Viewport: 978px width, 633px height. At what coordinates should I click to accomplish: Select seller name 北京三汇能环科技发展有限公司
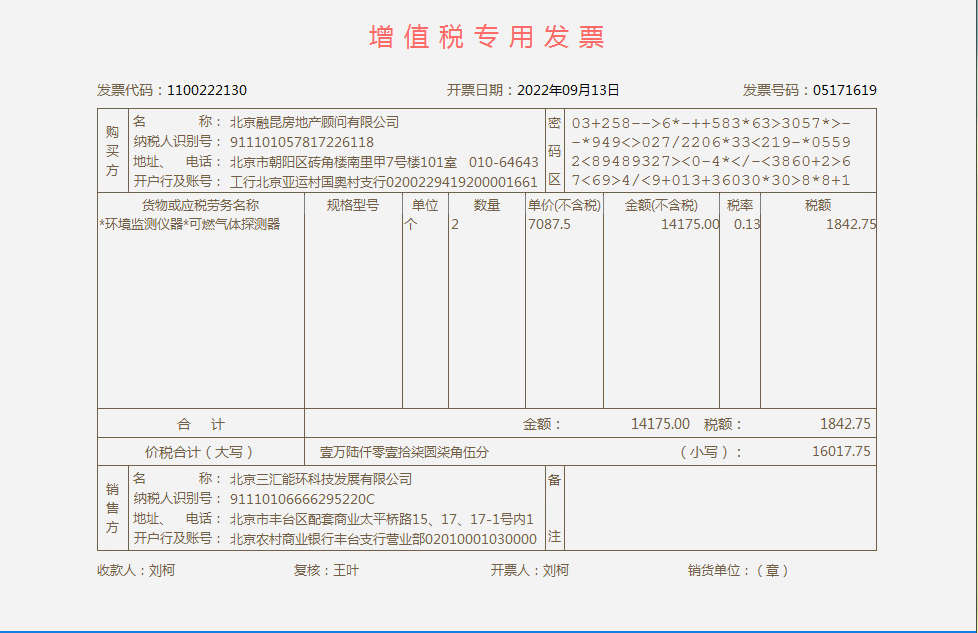pyautogui.click(x=320, y=479)
